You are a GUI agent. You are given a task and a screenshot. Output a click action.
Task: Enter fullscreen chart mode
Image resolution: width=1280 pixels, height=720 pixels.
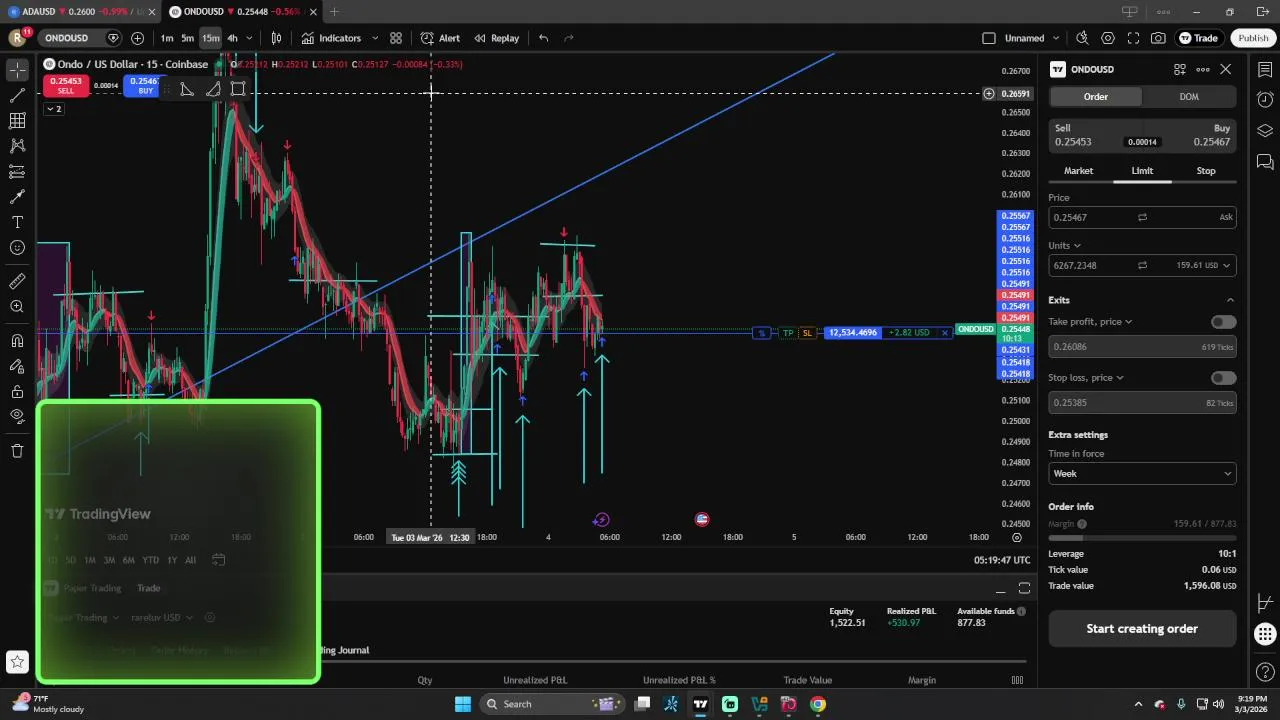[1133, 38]
